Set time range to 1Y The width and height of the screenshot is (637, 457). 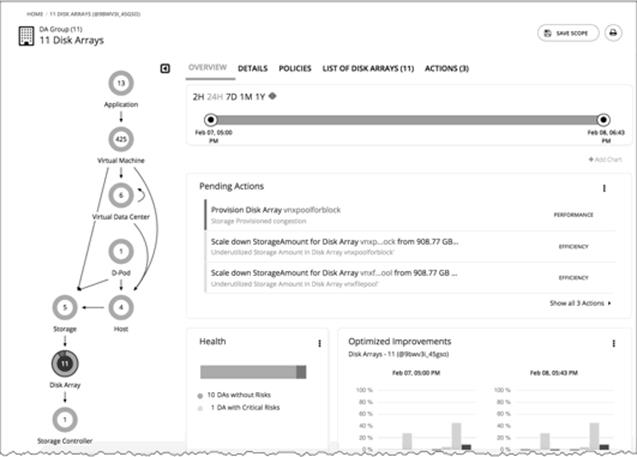pyautogui.click(x=260, y=97)
